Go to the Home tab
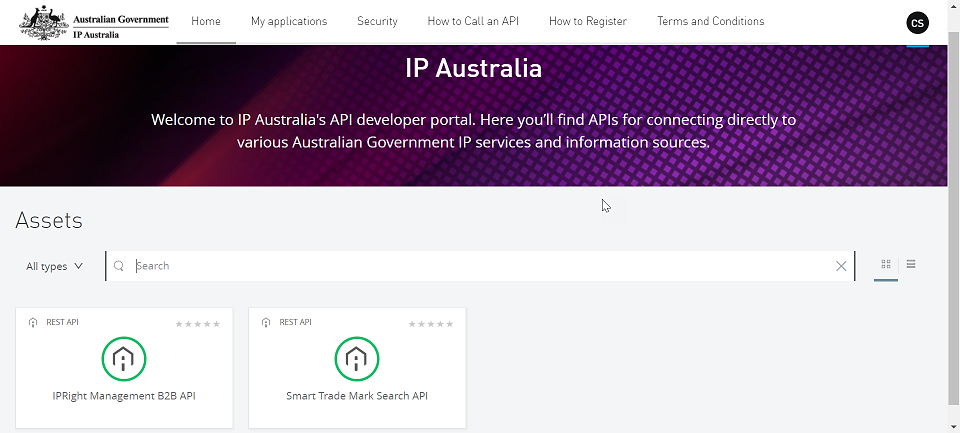960x433 pixels. coord(206,21)
